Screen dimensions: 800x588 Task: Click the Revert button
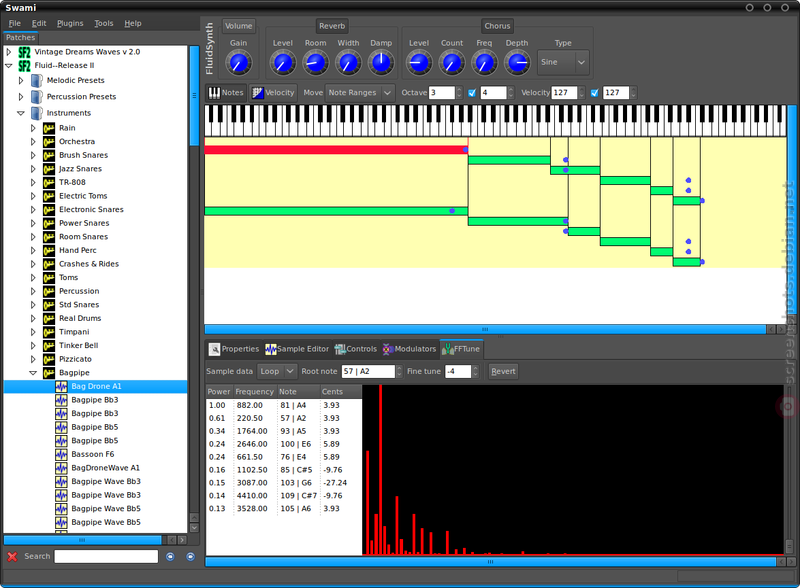click(x=503, y=371)
